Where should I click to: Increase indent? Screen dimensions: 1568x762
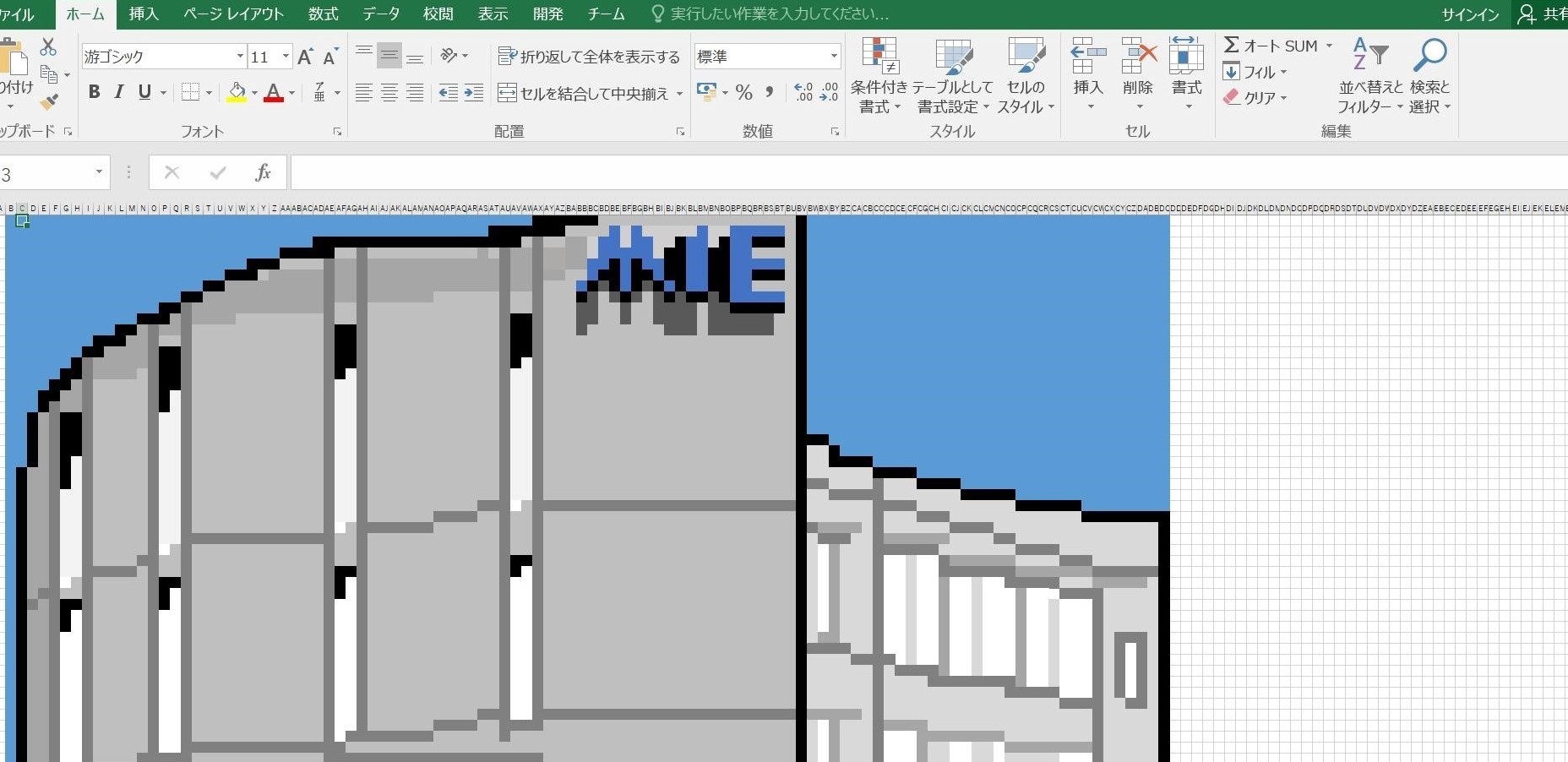pyautogui.click(x=474, y=93)
